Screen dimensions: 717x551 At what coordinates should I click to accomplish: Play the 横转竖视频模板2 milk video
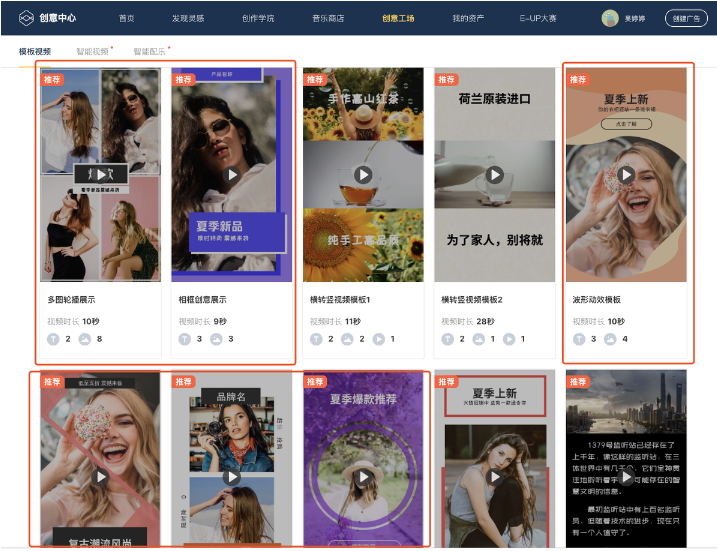coord(495,175)
